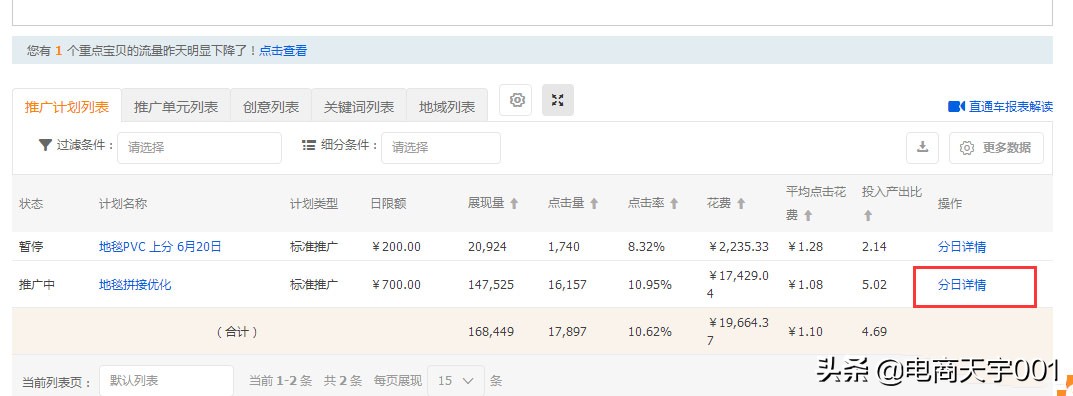This screenshot has width=1073, height=396.
Task: Click the ¥1.28 average click cost
Action: pyautogui.click(x=805, y=247)
